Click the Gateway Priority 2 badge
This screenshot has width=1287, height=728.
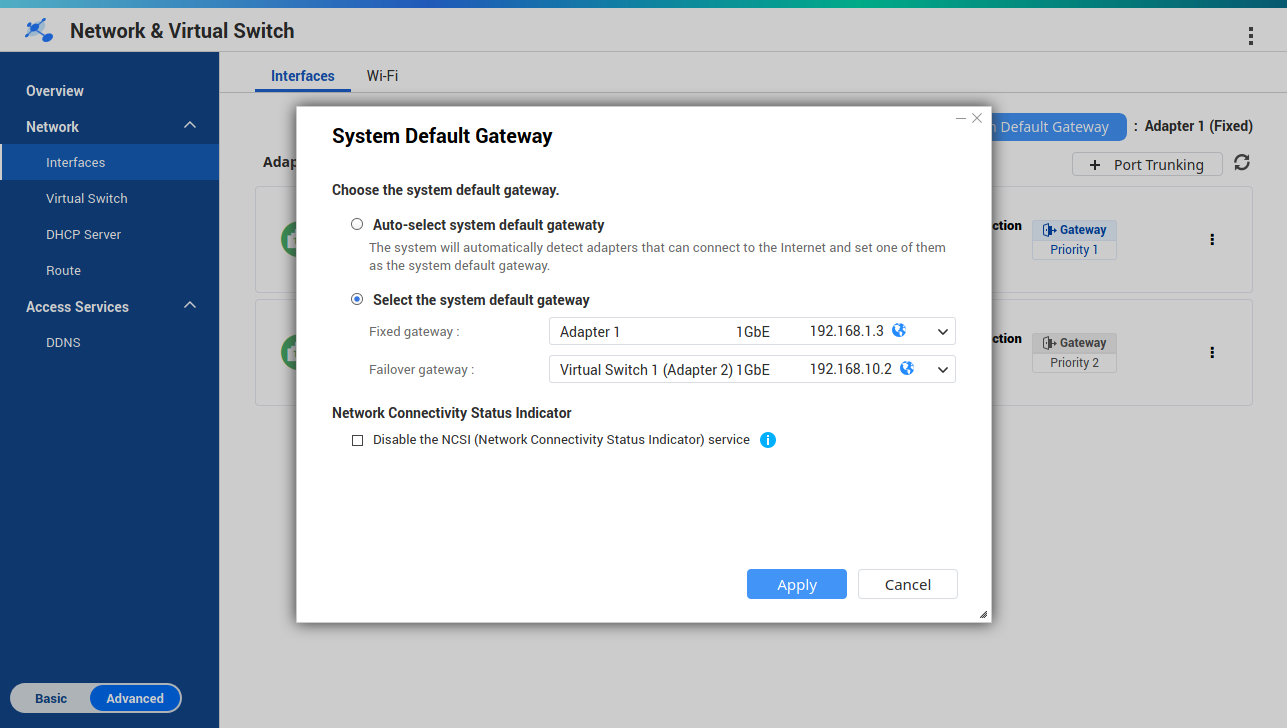(x=1074, y=353)
